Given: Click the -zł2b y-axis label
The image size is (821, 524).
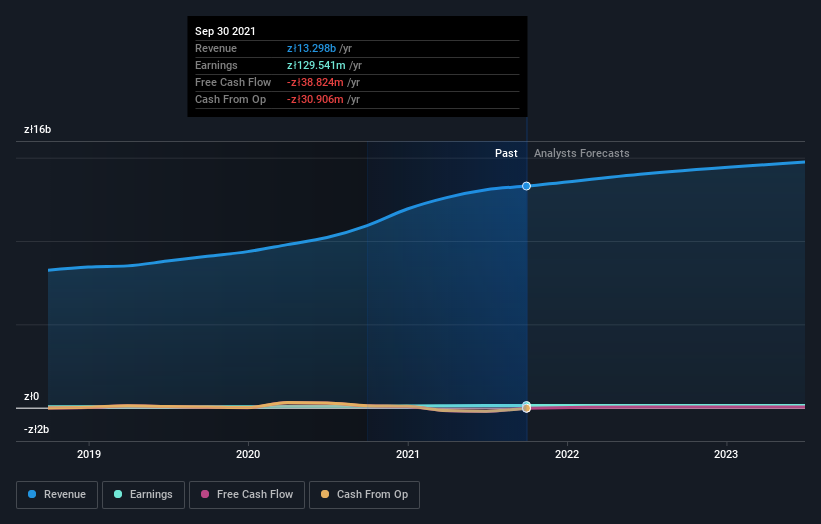Looking at the screenshot, I should [37, 429].
